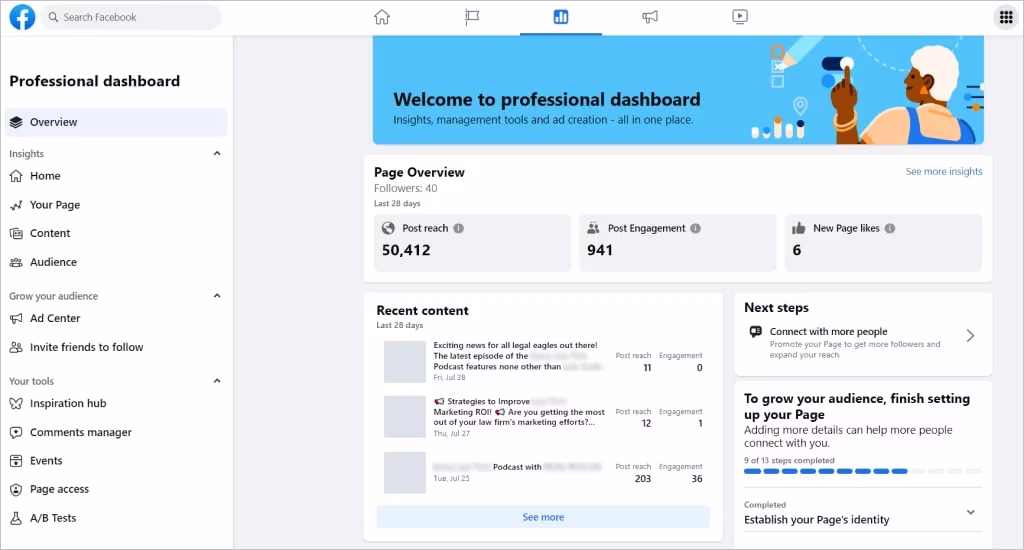Select Overview in the sidebar

pyautogui.click(x=116, y=122)
